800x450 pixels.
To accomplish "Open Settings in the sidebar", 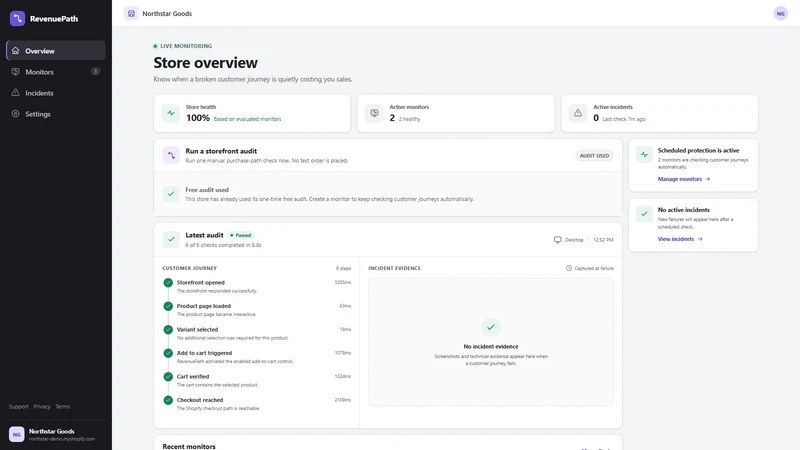I will (x=56, y=114).
